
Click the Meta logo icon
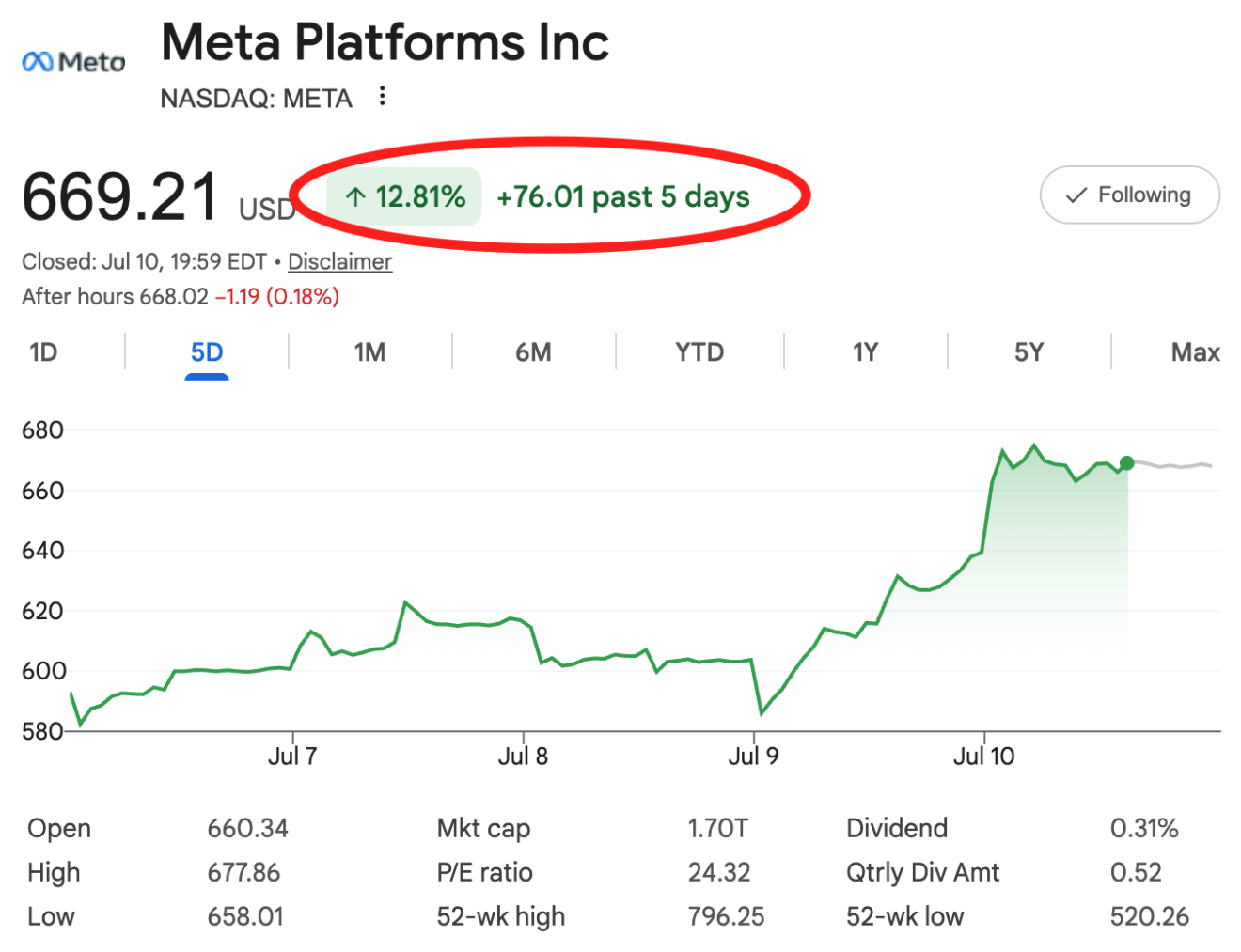pyautogui.click(x=73, y=62)
